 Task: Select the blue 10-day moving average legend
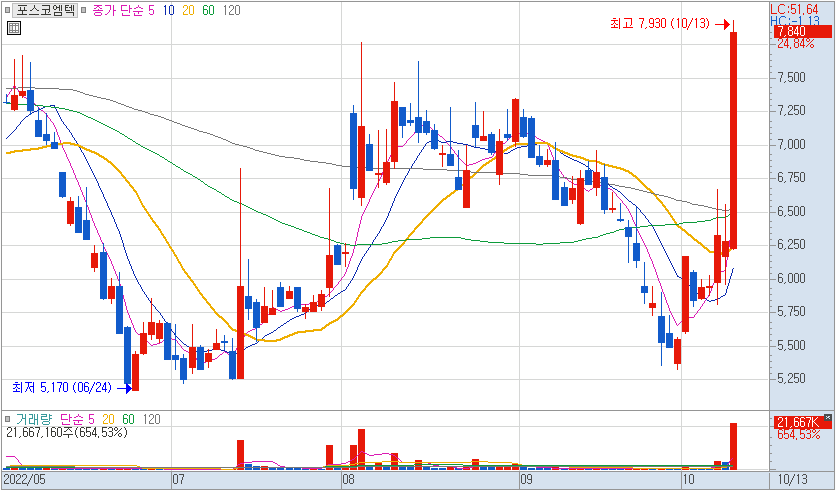click(168, 10)
